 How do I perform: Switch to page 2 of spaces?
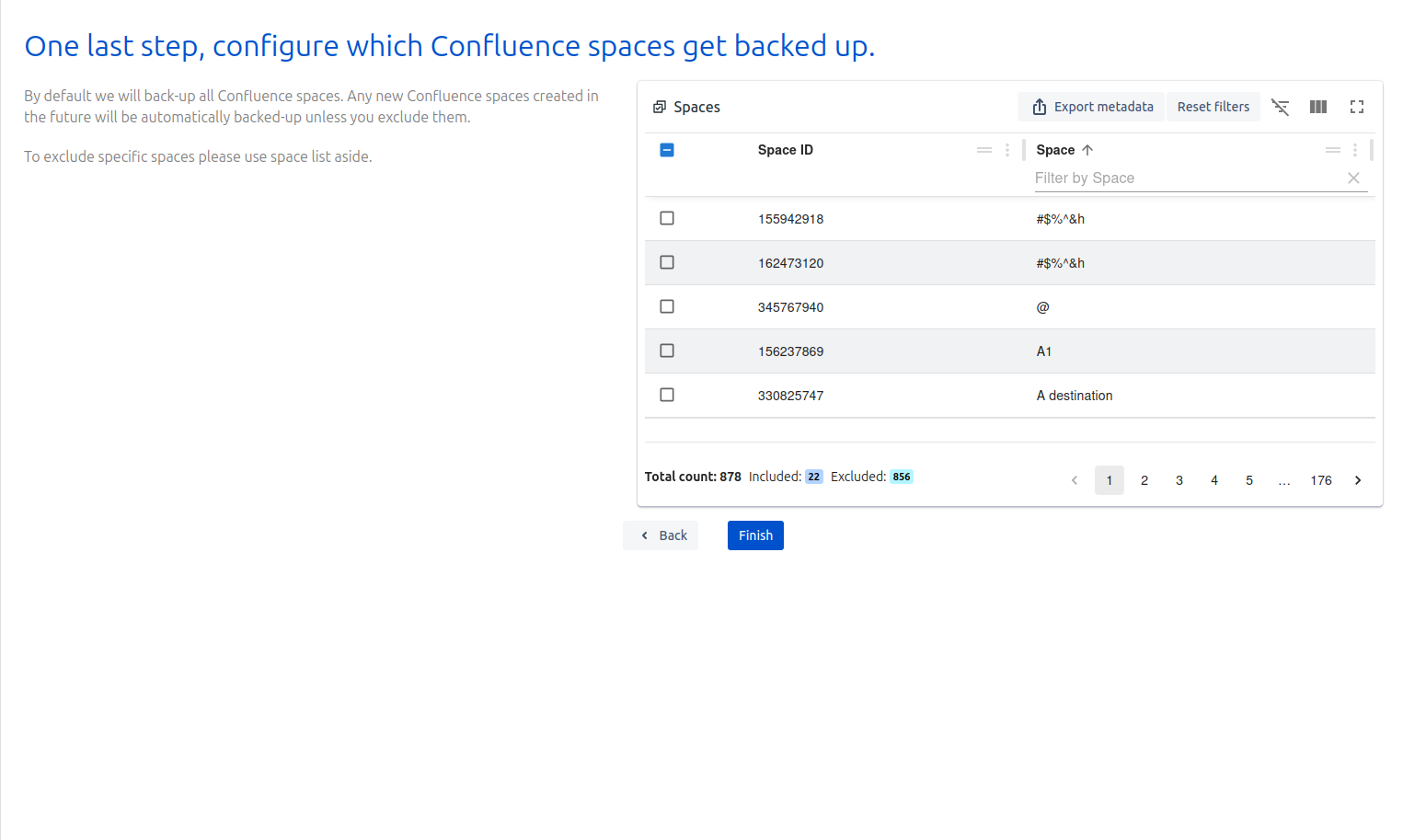(x=1144, y=480)
